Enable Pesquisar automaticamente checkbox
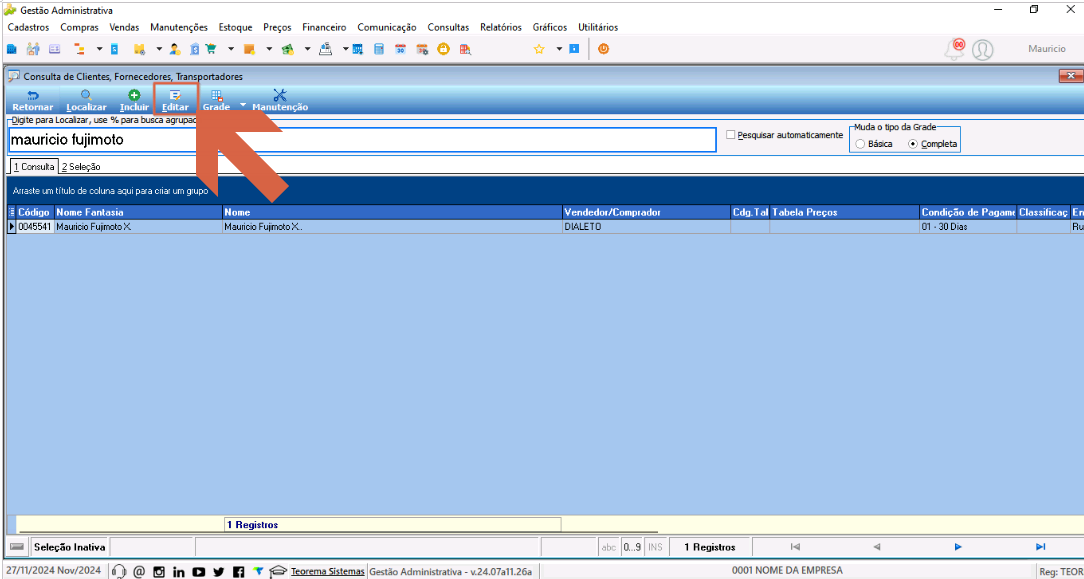Viewport: 1084px width, 579px height. coord(731,135)
